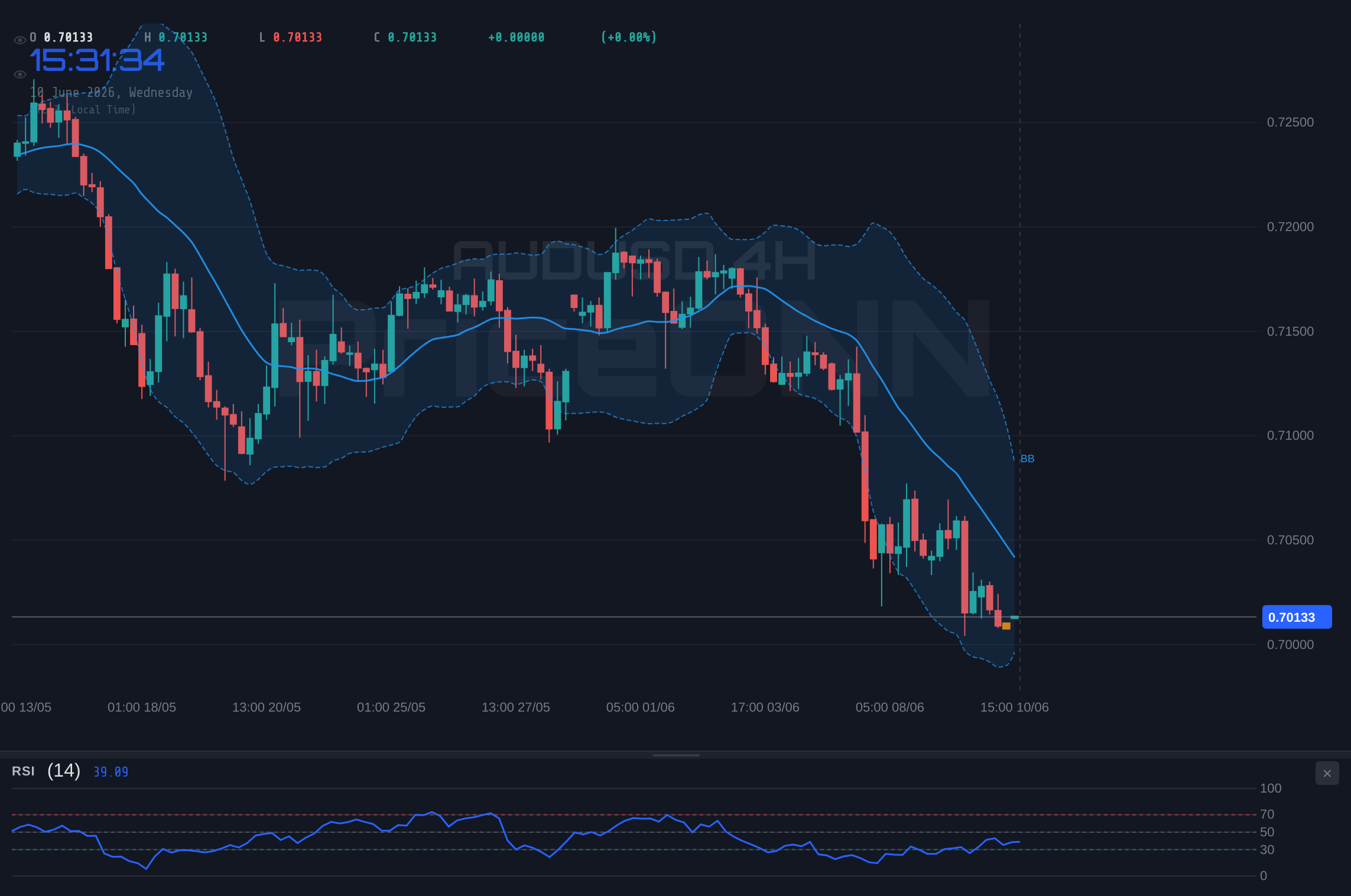Click the RSI value 39.09

click(111, 772)
